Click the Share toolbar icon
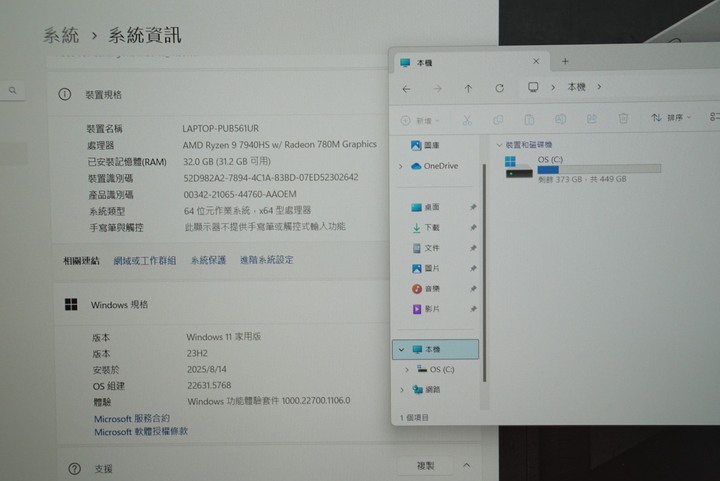 [591, 119]
